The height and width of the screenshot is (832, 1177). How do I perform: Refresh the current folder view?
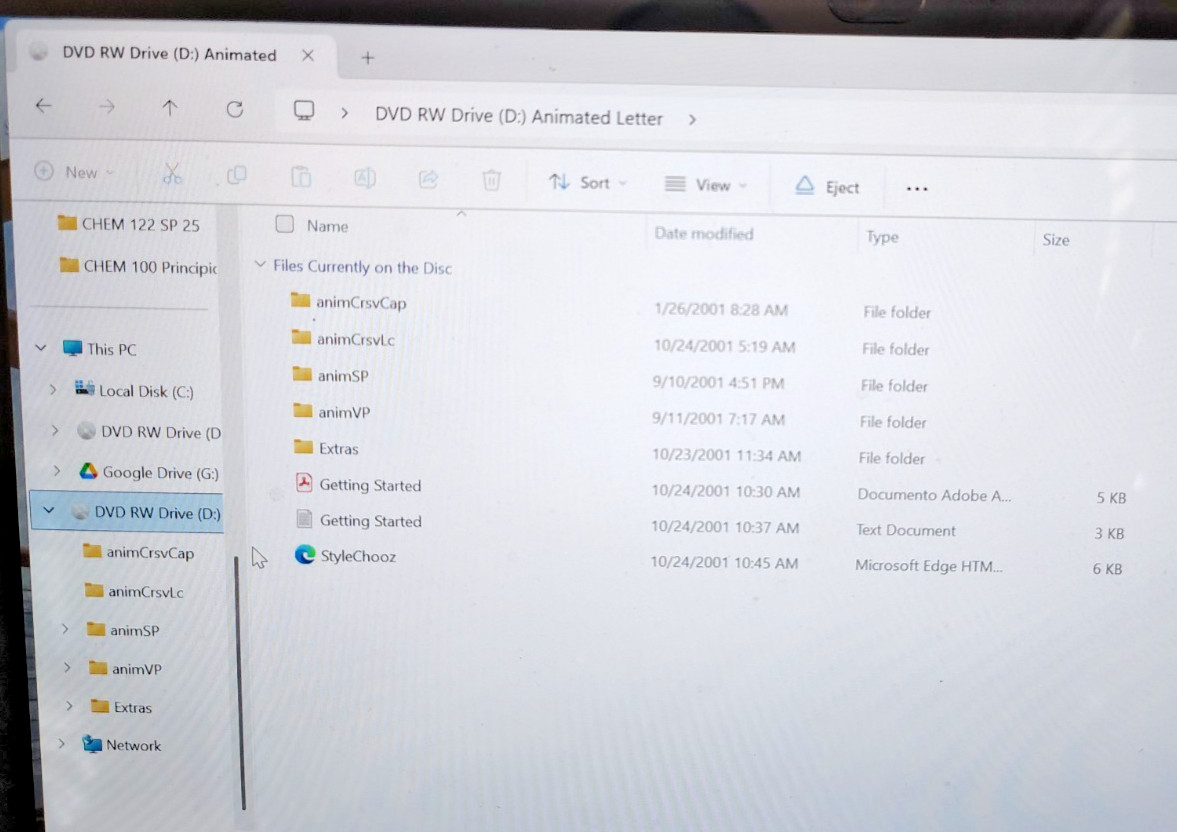tap(235, 110)
